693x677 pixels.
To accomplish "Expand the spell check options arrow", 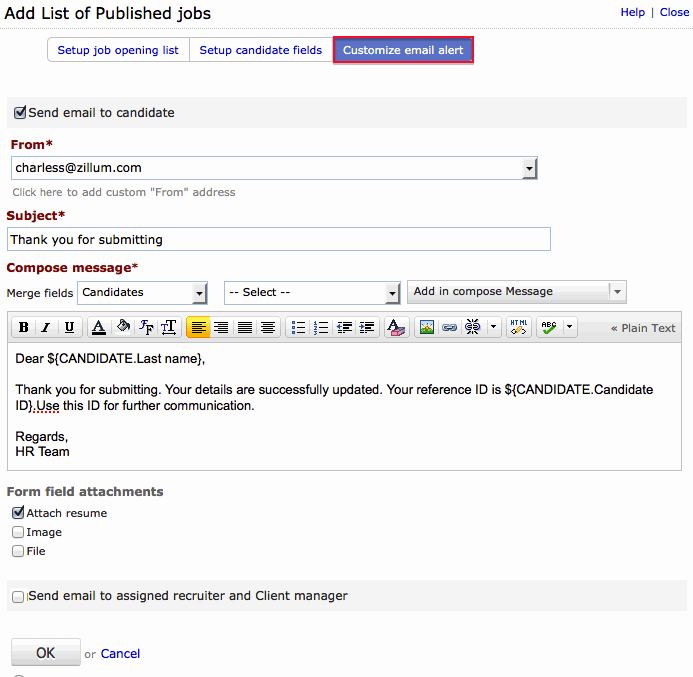I will (x=569, y=327).
